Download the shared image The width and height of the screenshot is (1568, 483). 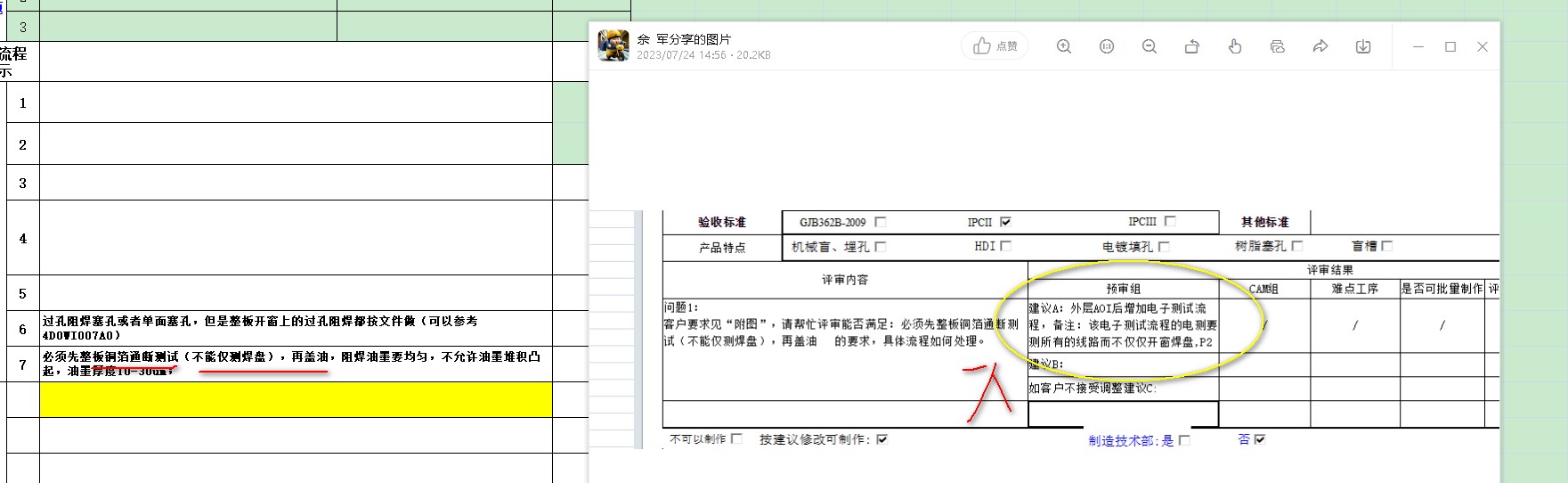click(x=1363, y=46)
